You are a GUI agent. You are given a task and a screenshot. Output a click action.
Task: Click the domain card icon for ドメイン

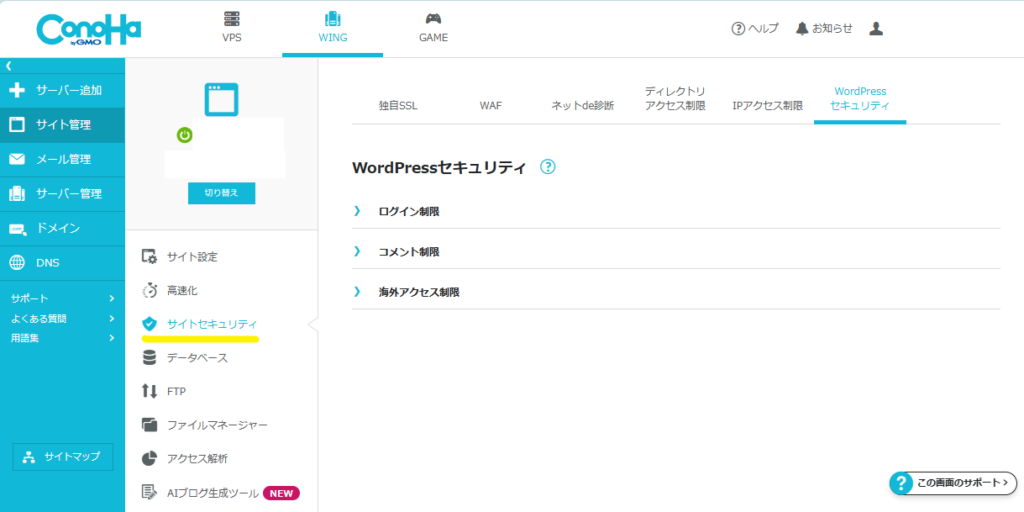18,229
